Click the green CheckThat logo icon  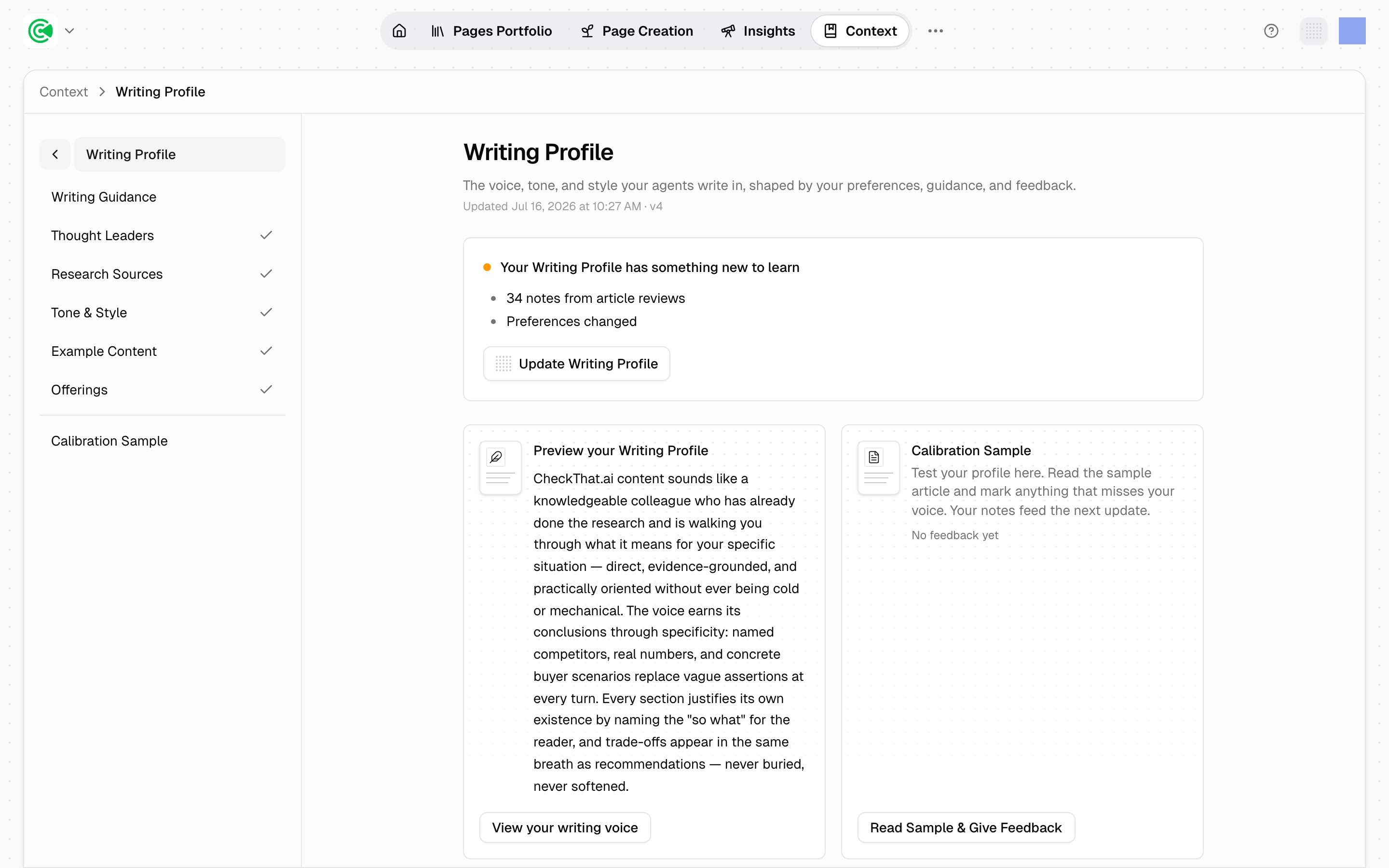tap(41, 31)
